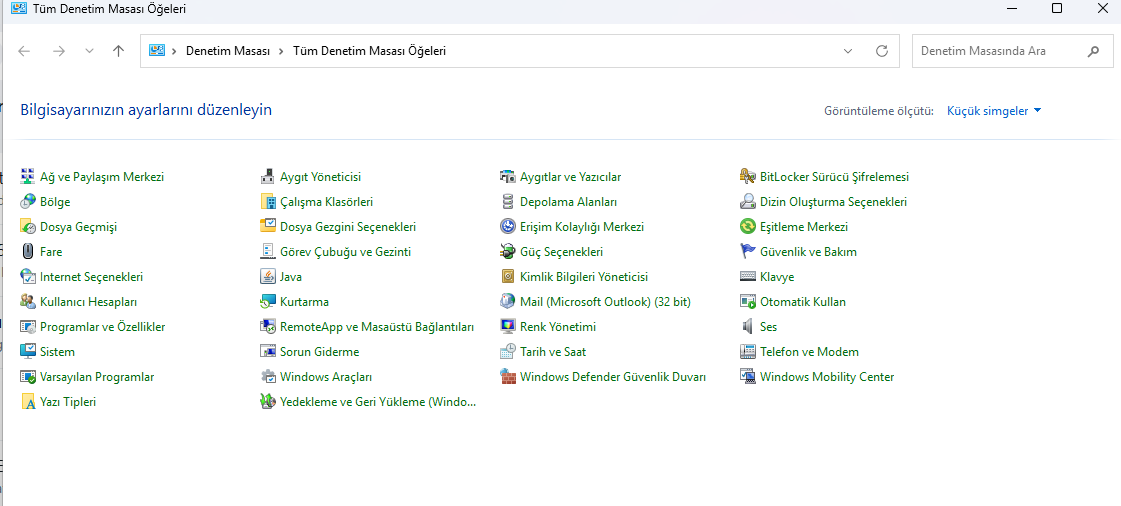The height and width of the screenshot is (506, 1121).
Task: Open the Aygıt Yöneticisi icon
Action: click(267, 177)
